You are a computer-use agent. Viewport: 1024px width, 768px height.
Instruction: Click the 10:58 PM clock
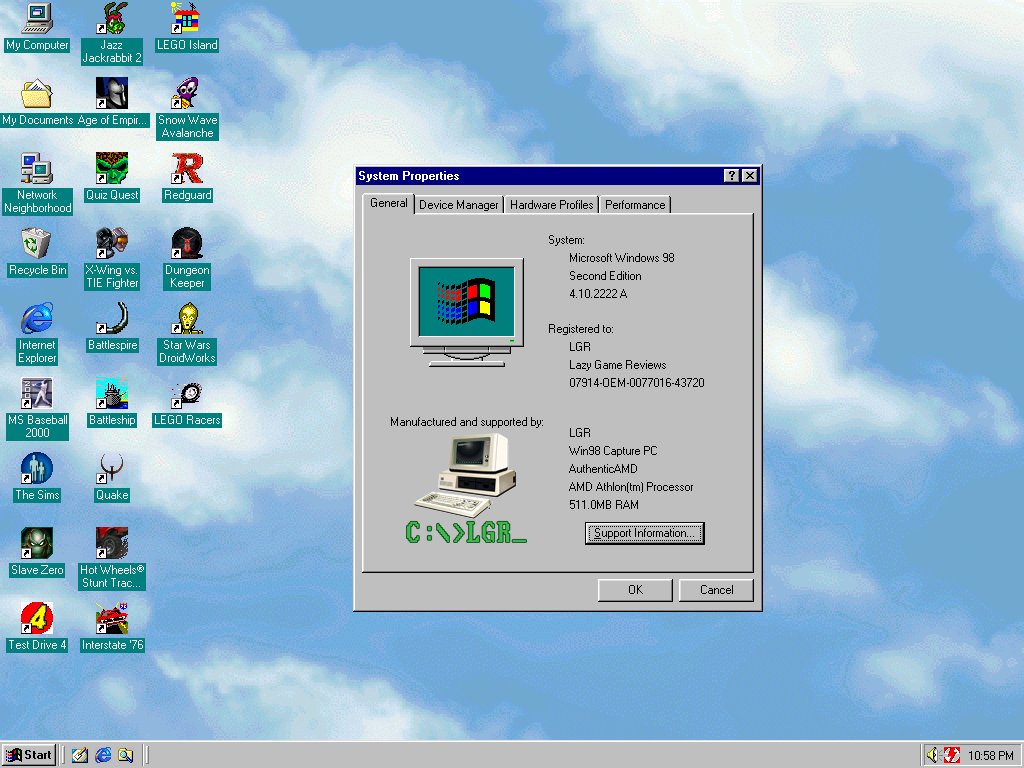[x=991, y=756]
